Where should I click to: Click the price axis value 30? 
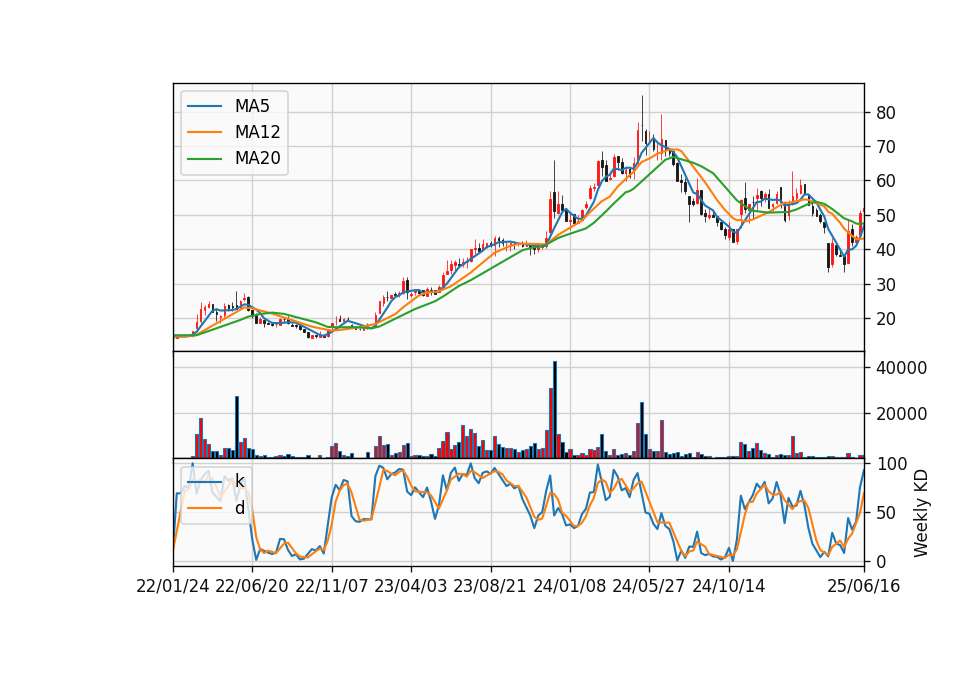coord(885,285)
